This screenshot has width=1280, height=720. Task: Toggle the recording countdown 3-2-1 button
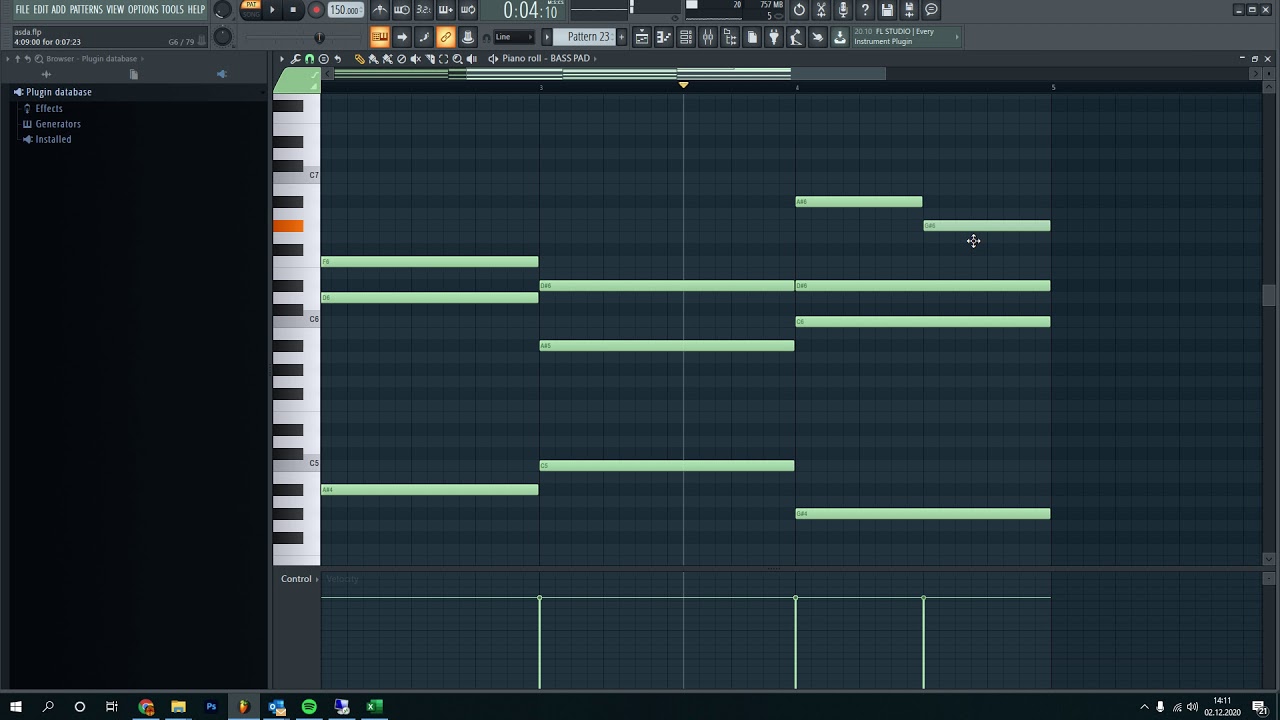(424, 10)
